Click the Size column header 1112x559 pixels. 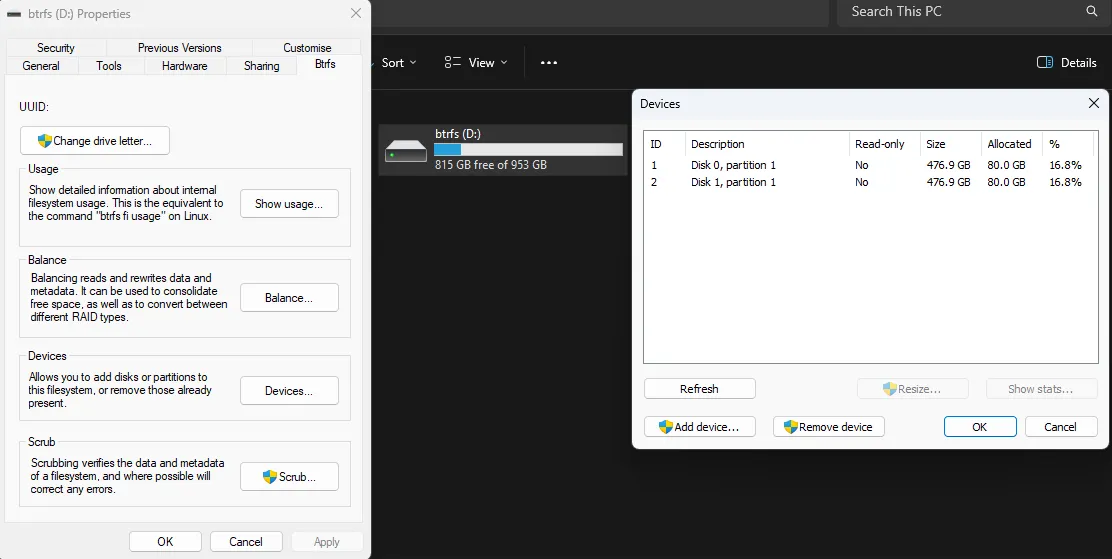(x=951, y=144)
